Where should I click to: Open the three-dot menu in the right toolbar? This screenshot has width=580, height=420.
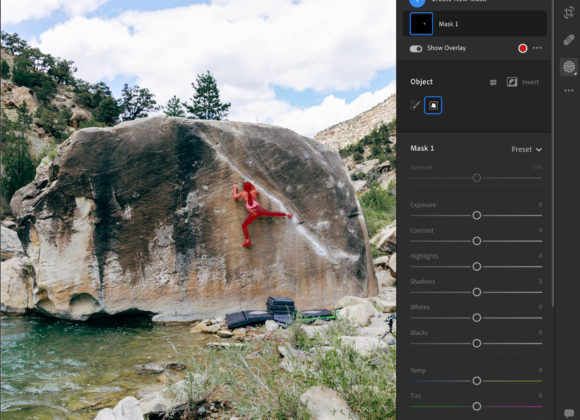pyautogui.click(x=569, y=91)
